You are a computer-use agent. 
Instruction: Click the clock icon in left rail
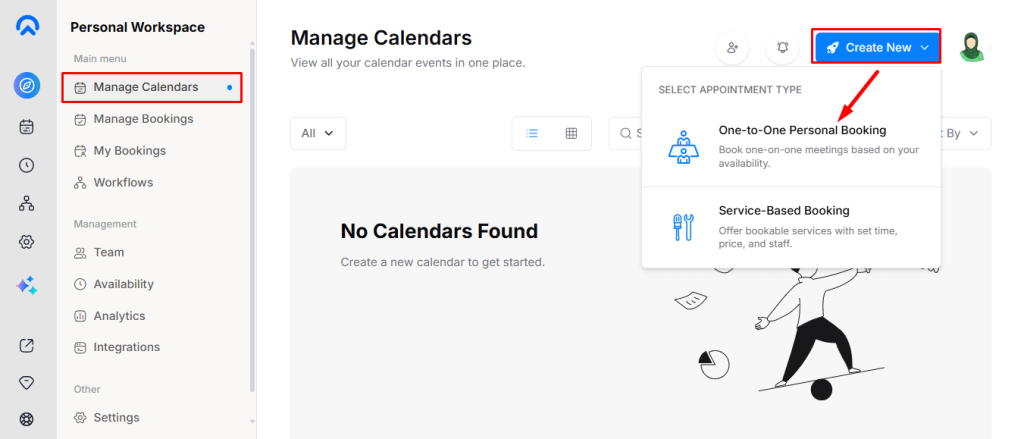[x=27, y=165]
